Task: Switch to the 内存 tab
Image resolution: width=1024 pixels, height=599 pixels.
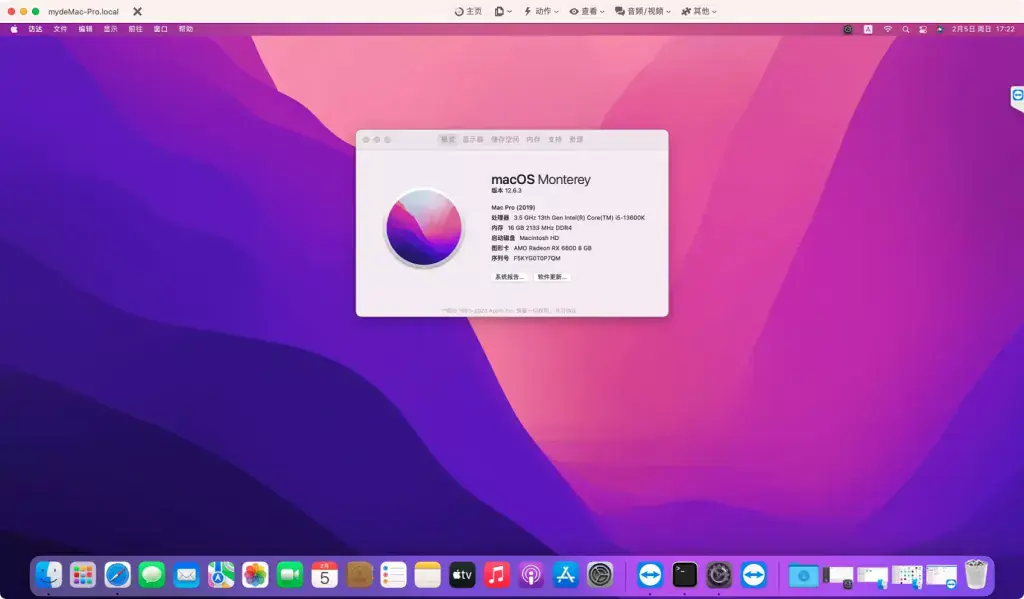Action: 534,140
